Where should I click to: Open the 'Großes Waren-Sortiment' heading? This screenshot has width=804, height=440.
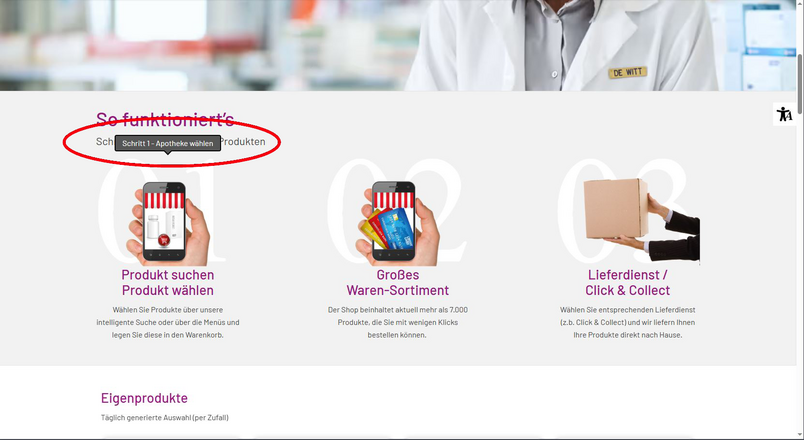[x=397, y=283]
